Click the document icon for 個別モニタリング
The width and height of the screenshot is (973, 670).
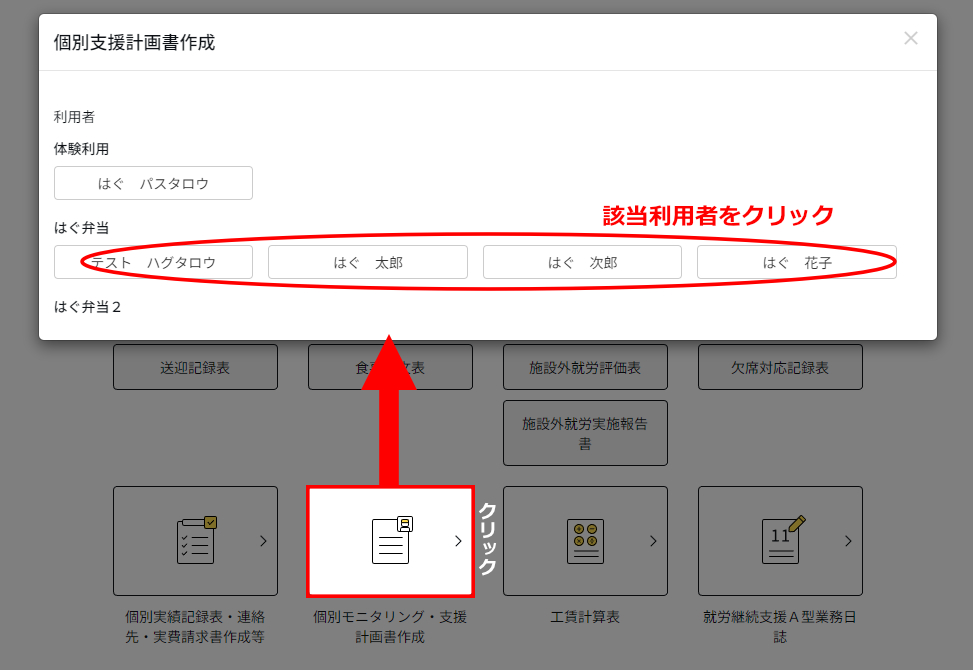click(x=391, y=540)
